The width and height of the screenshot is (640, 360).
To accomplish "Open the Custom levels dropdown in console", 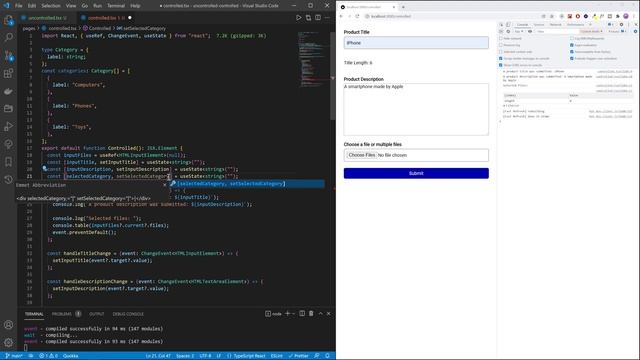I will click(x=591, y=31).
